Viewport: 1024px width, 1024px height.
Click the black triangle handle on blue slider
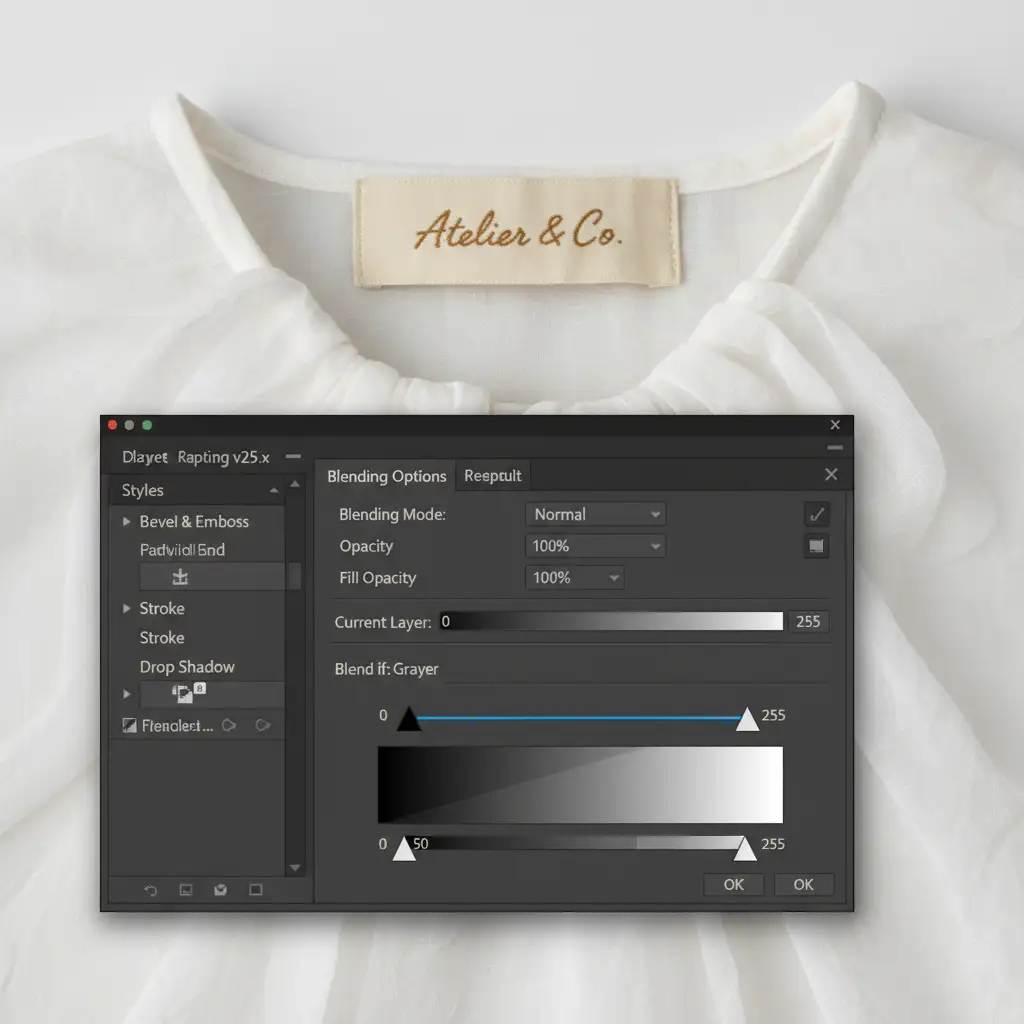tap(409, 720)
